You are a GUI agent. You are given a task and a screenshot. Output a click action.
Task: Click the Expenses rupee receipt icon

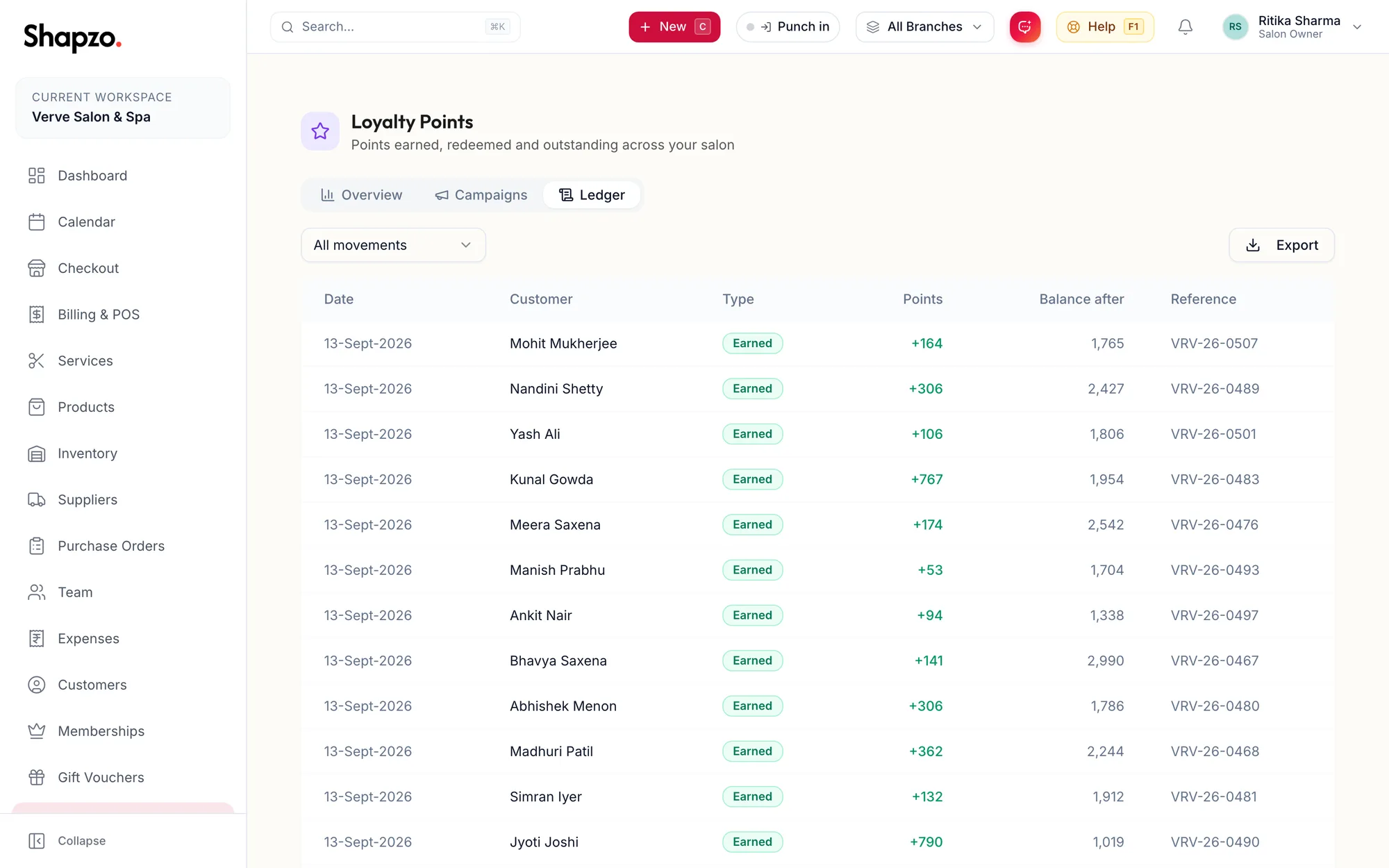pos(37,639)
